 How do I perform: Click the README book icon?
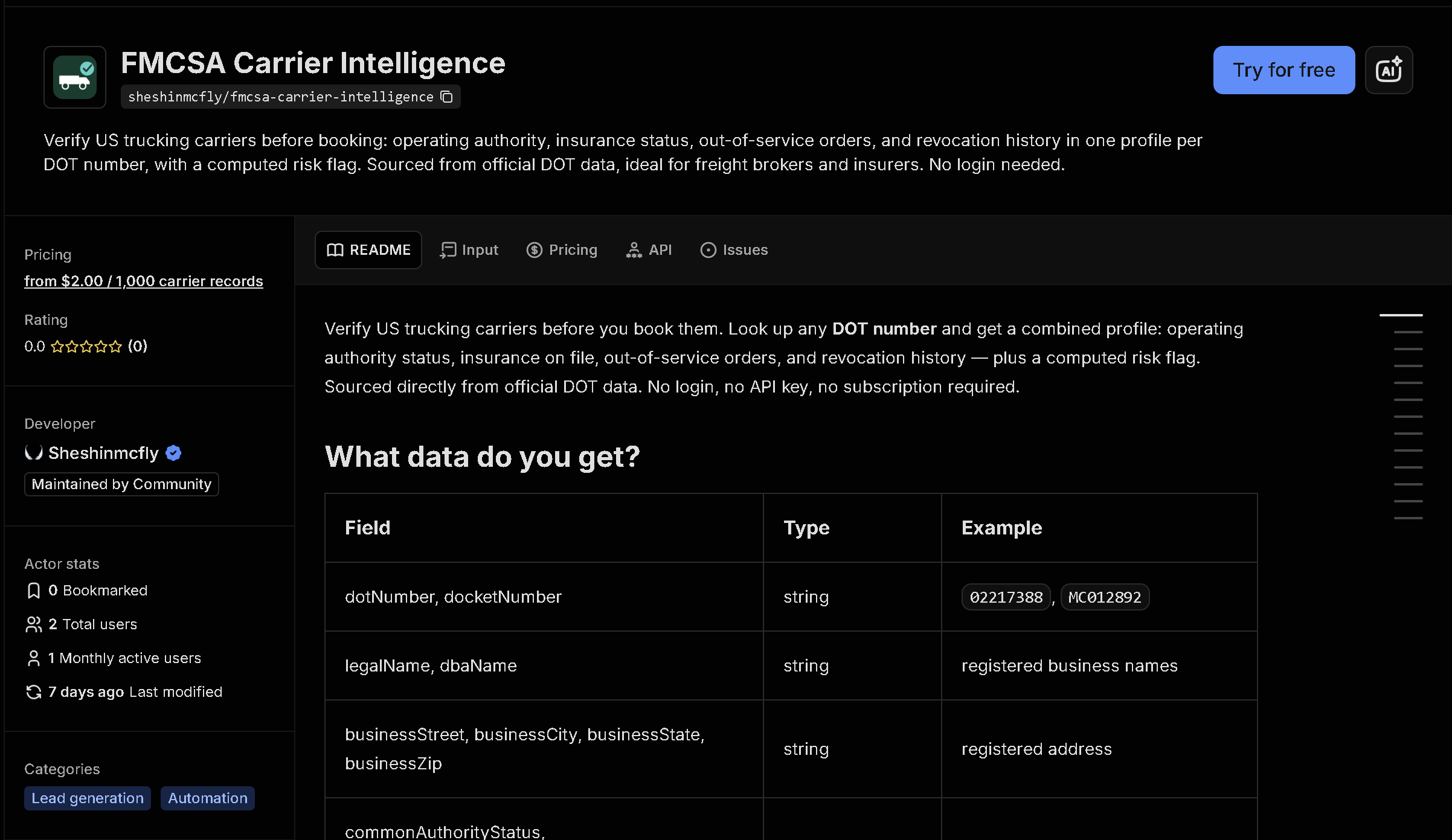tap(335, 250)
